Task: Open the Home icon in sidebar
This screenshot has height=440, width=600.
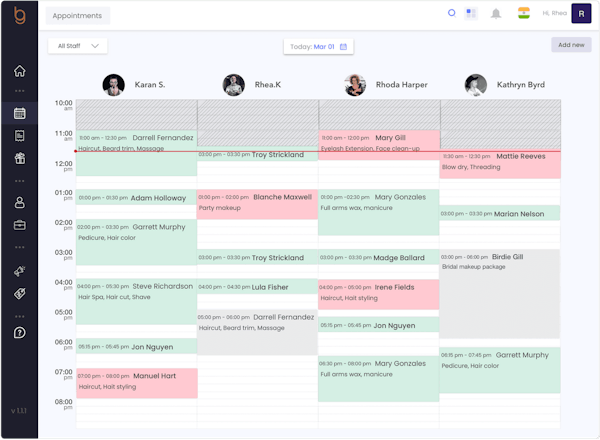Action: pyautogui.click(x=20, y=71)
